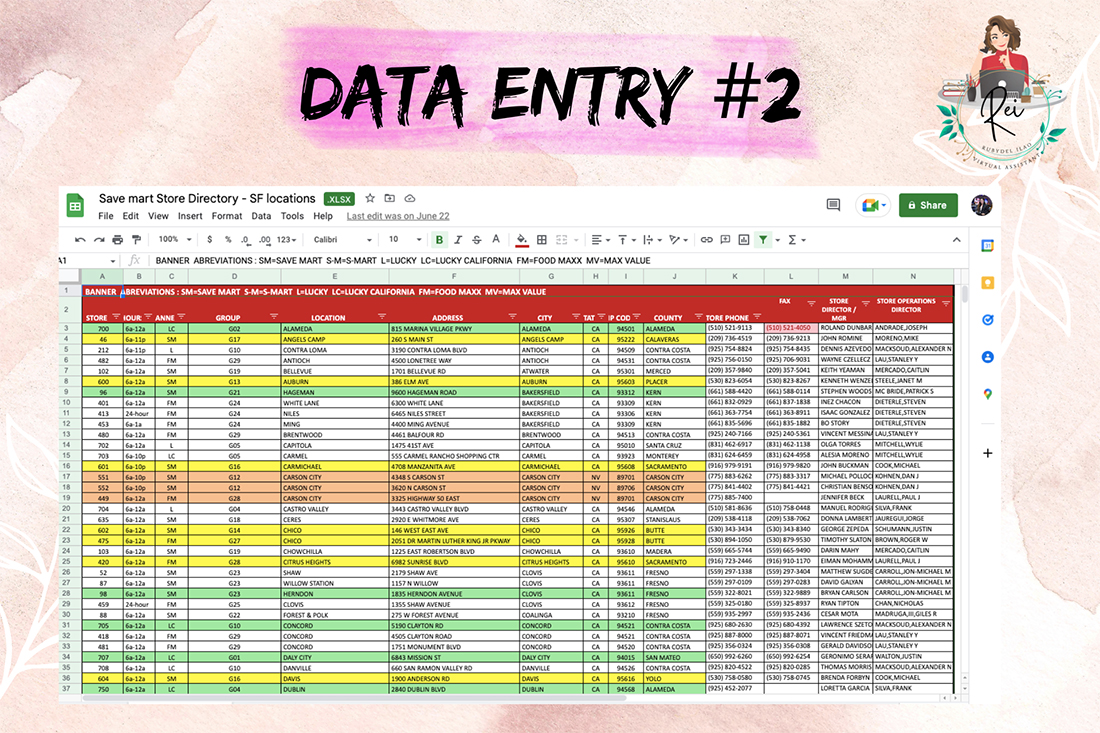Open the Data menu
Screen dimensions: 1100x733
pyautogui.click(x=261, y=216)
